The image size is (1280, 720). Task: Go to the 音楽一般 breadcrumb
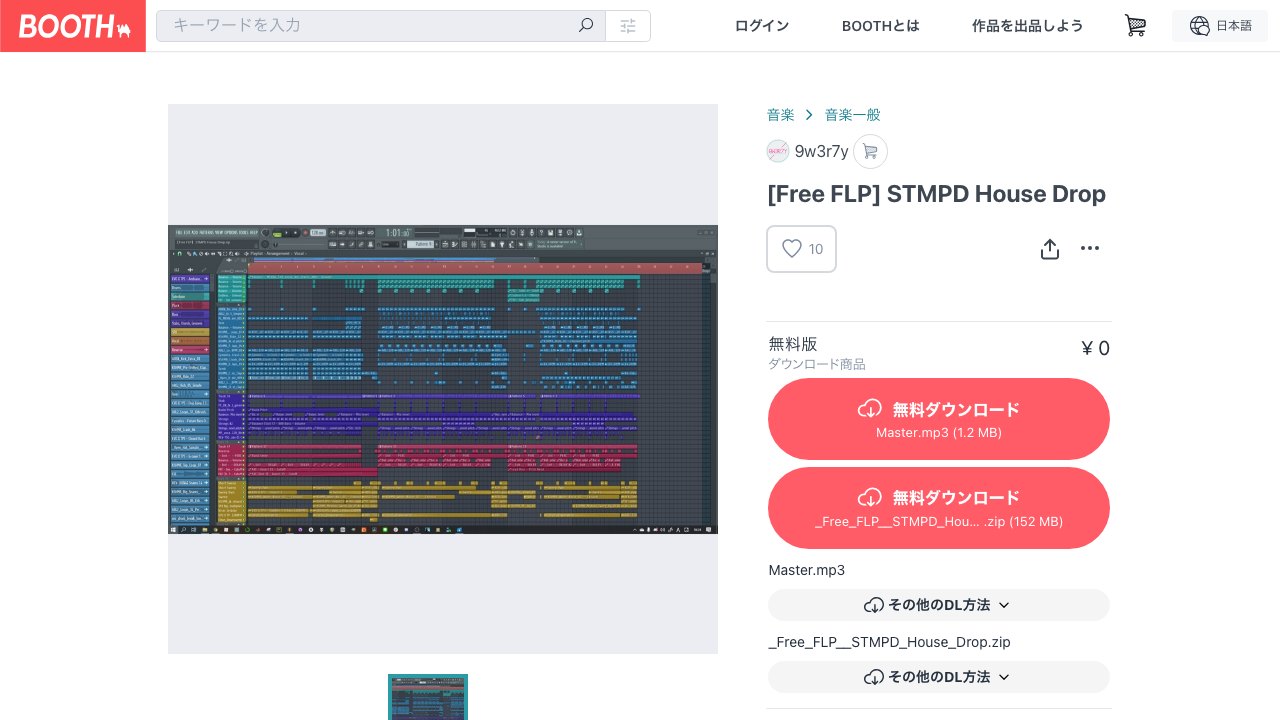click(852, 115)
